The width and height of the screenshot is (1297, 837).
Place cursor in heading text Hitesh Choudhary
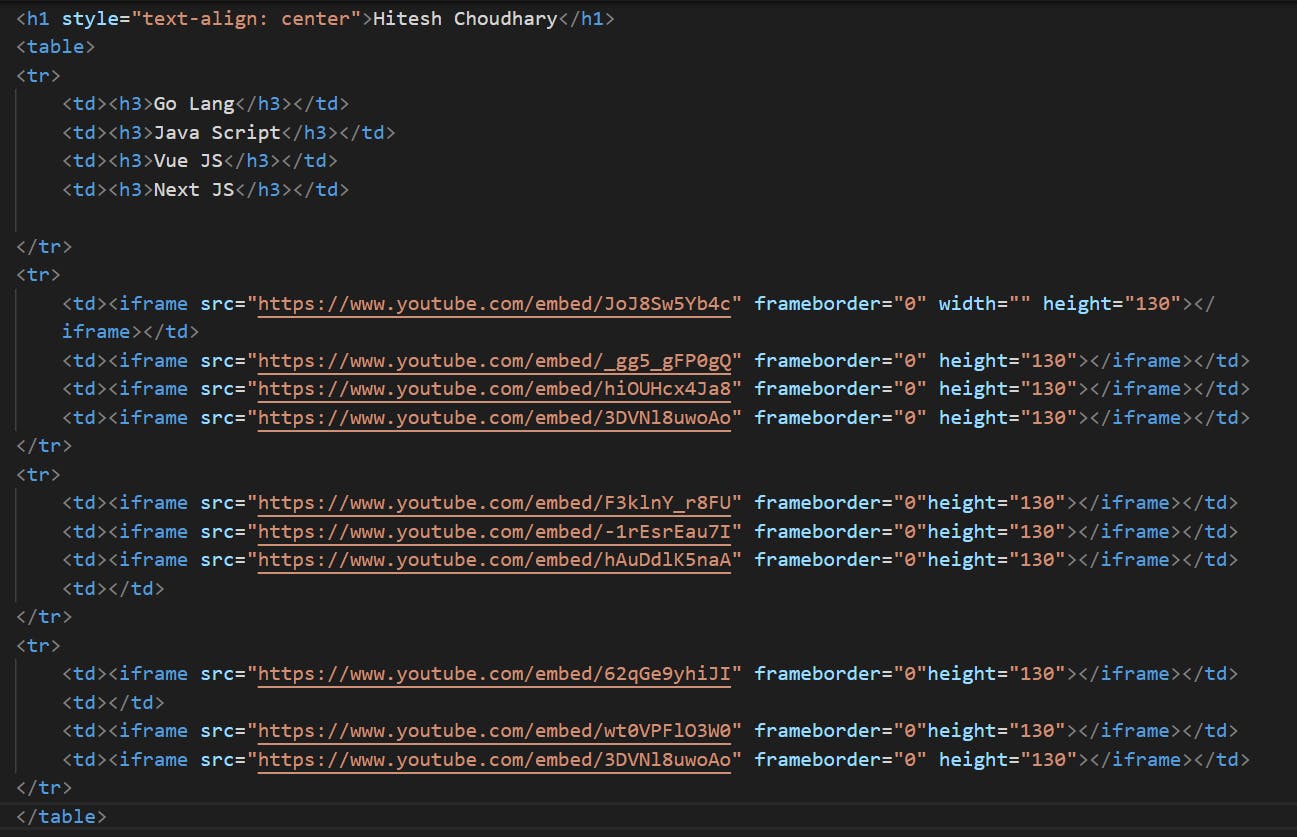click(465, 18)
